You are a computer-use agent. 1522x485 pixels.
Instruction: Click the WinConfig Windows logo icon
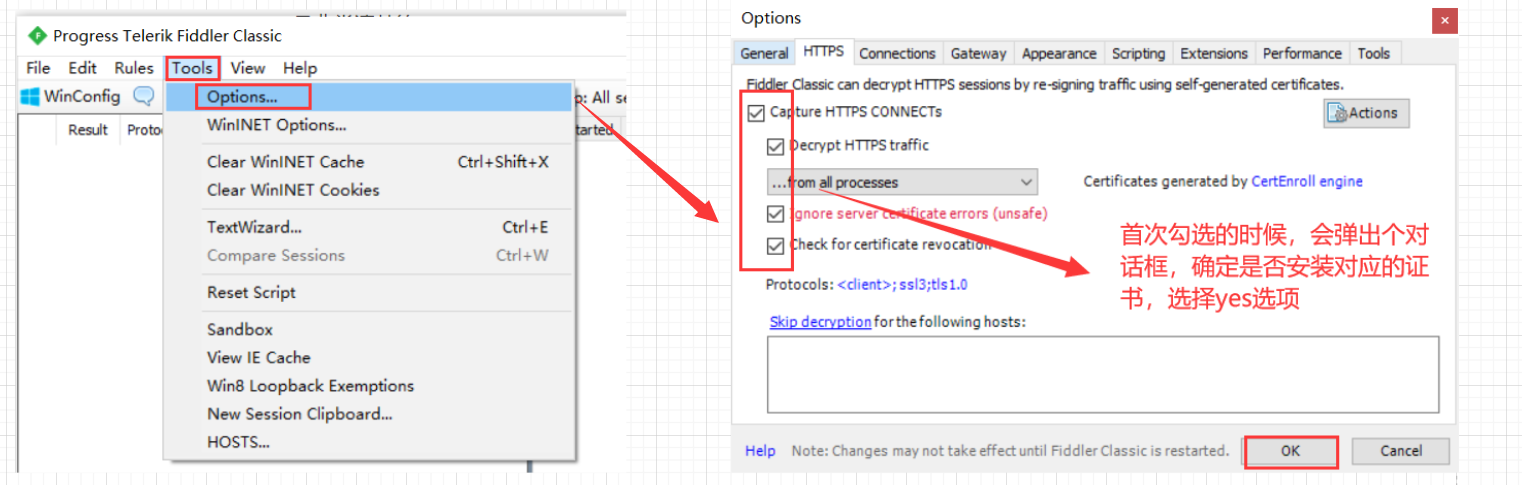[x=30, y=97]
